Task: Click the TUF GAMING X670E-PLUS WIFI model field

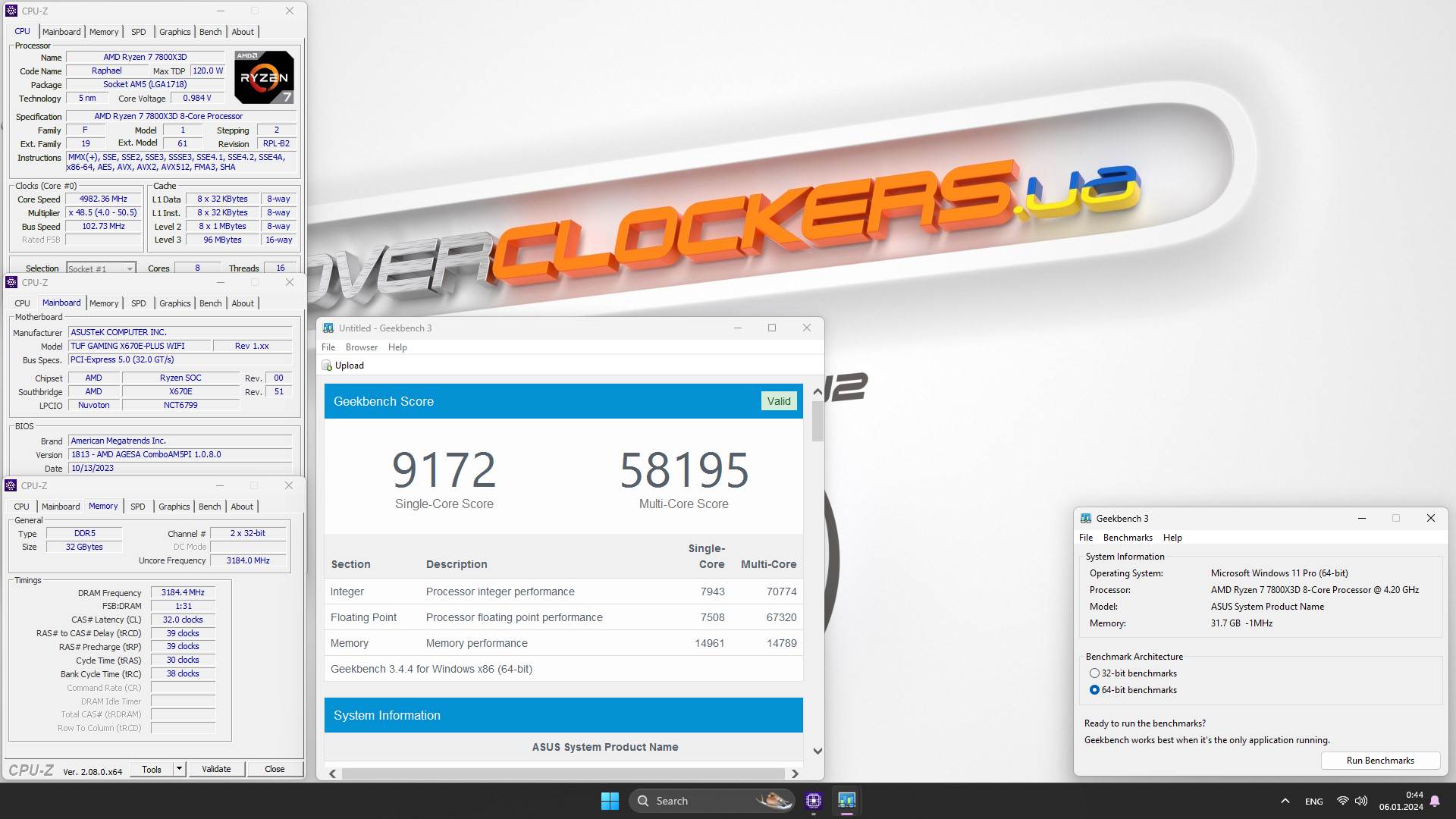Action: 140,346
